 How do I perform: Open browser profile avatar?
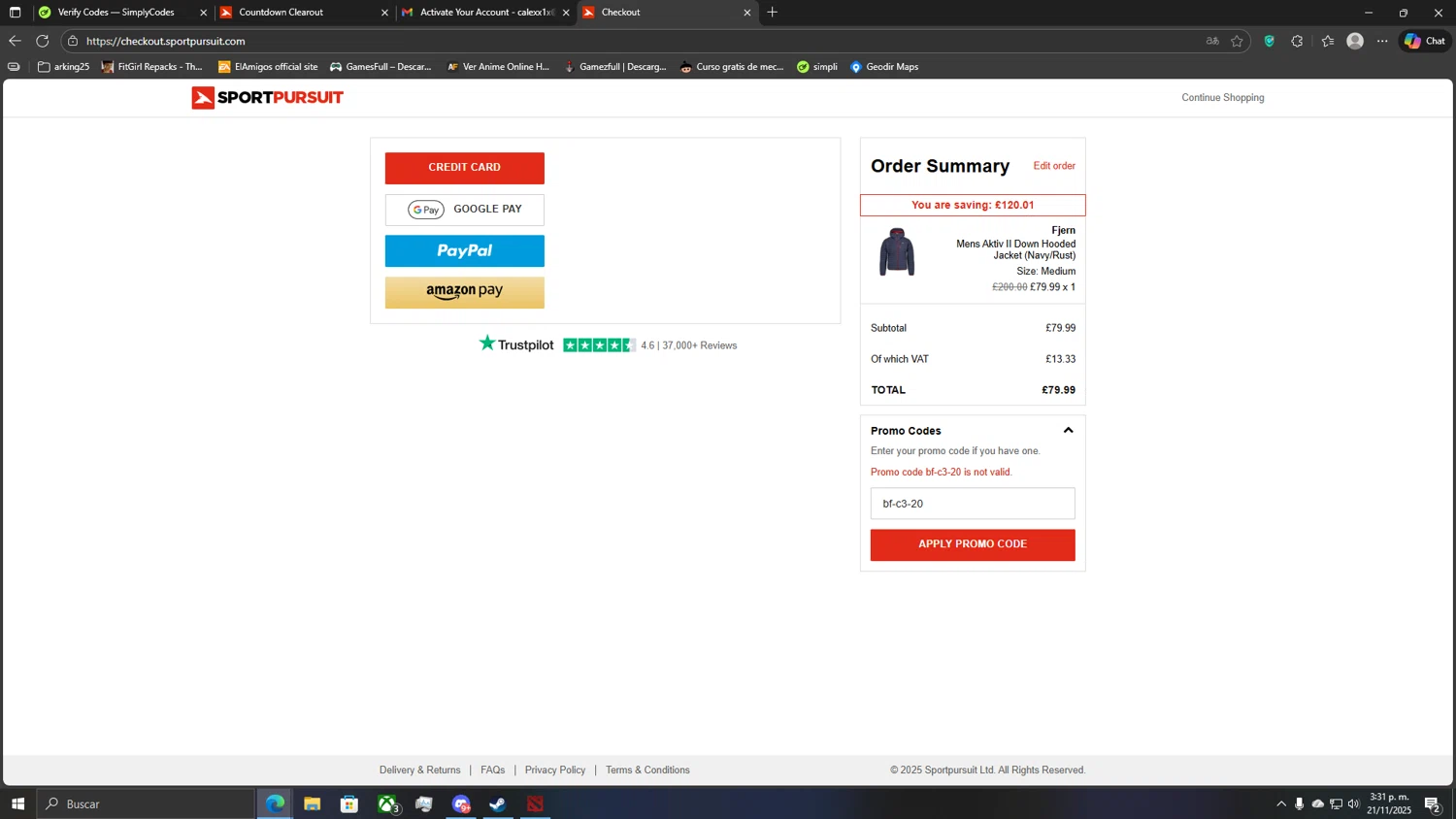tap(1355, 41)
